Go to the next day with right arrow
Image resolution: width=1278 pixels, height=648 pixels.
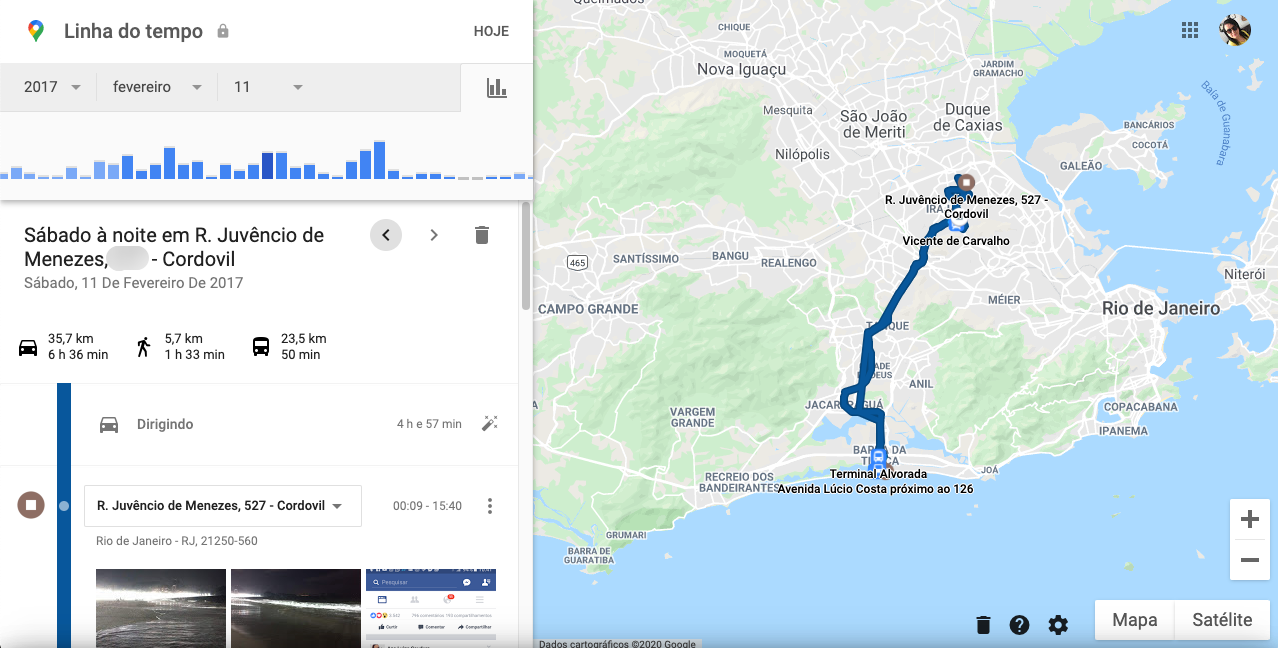[434, 235]
